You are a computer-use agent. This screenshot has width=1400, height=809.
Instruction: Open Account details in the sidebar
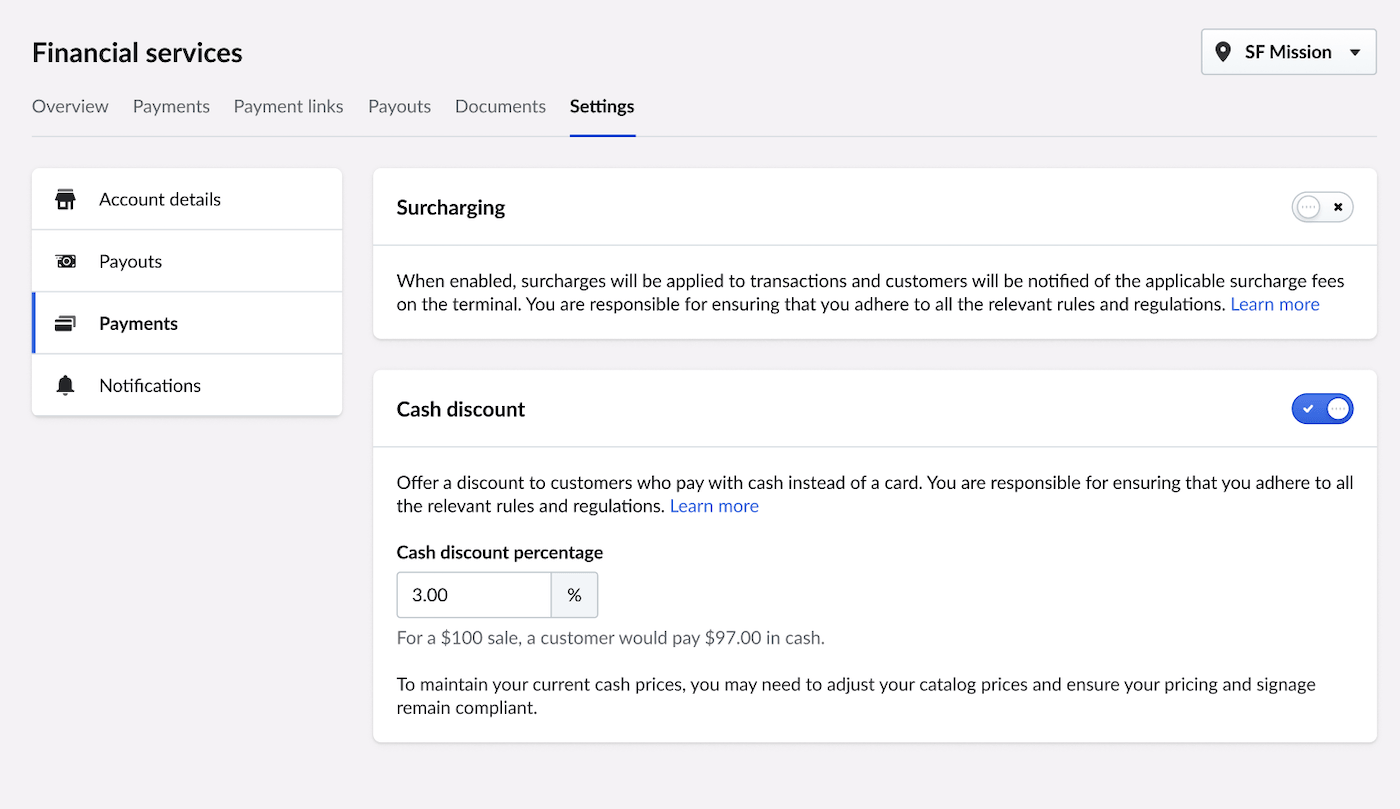187,199
